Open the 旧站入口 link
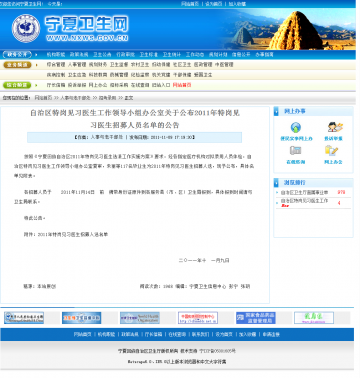The image size is (360, 378). click(x=161, y=85)
